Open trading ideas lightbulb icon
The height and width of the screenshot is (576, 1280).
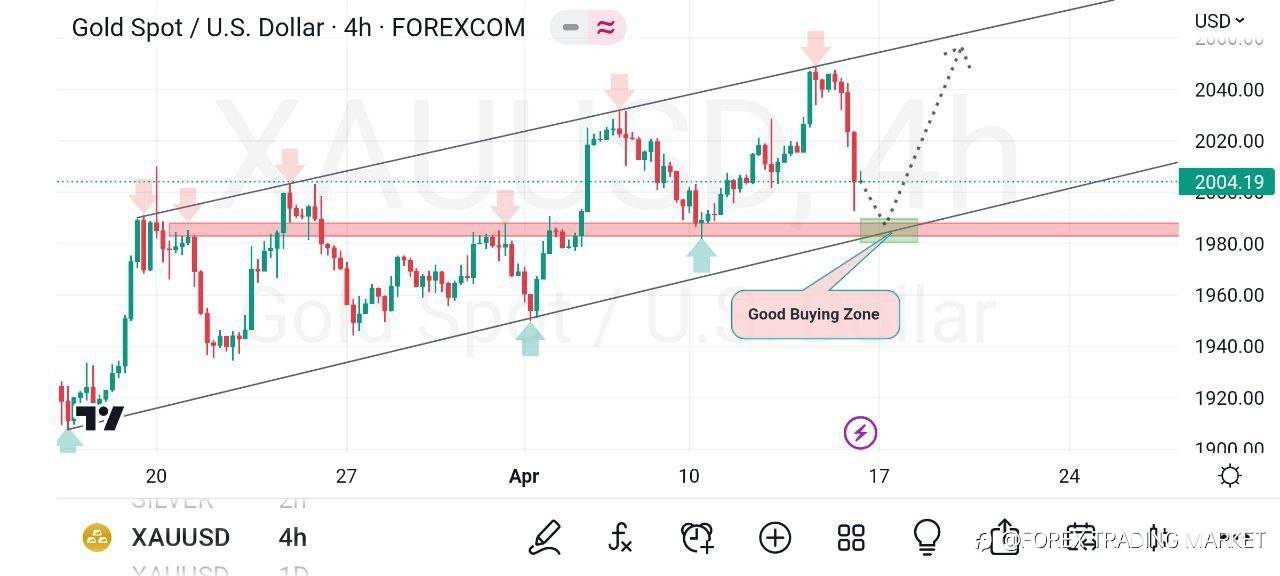[x=927, y=538]
